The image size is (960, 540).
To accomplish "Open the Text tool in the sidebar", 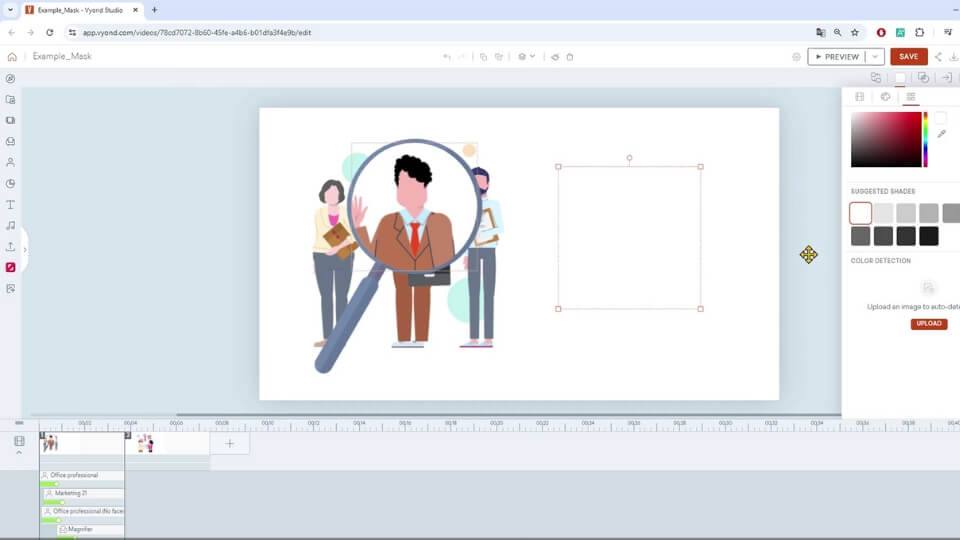I will (x=11, y=204).
